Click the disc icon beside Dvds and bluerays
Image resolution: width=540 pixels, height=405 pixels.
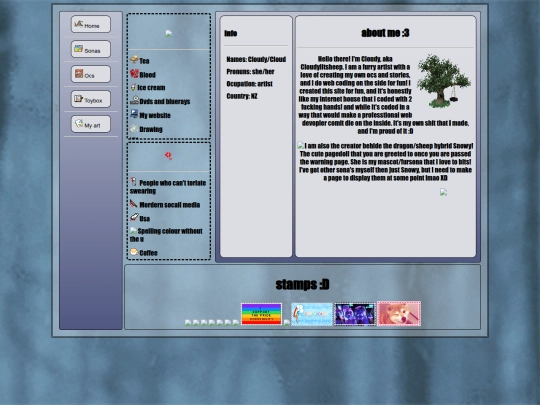pos(134,100)
